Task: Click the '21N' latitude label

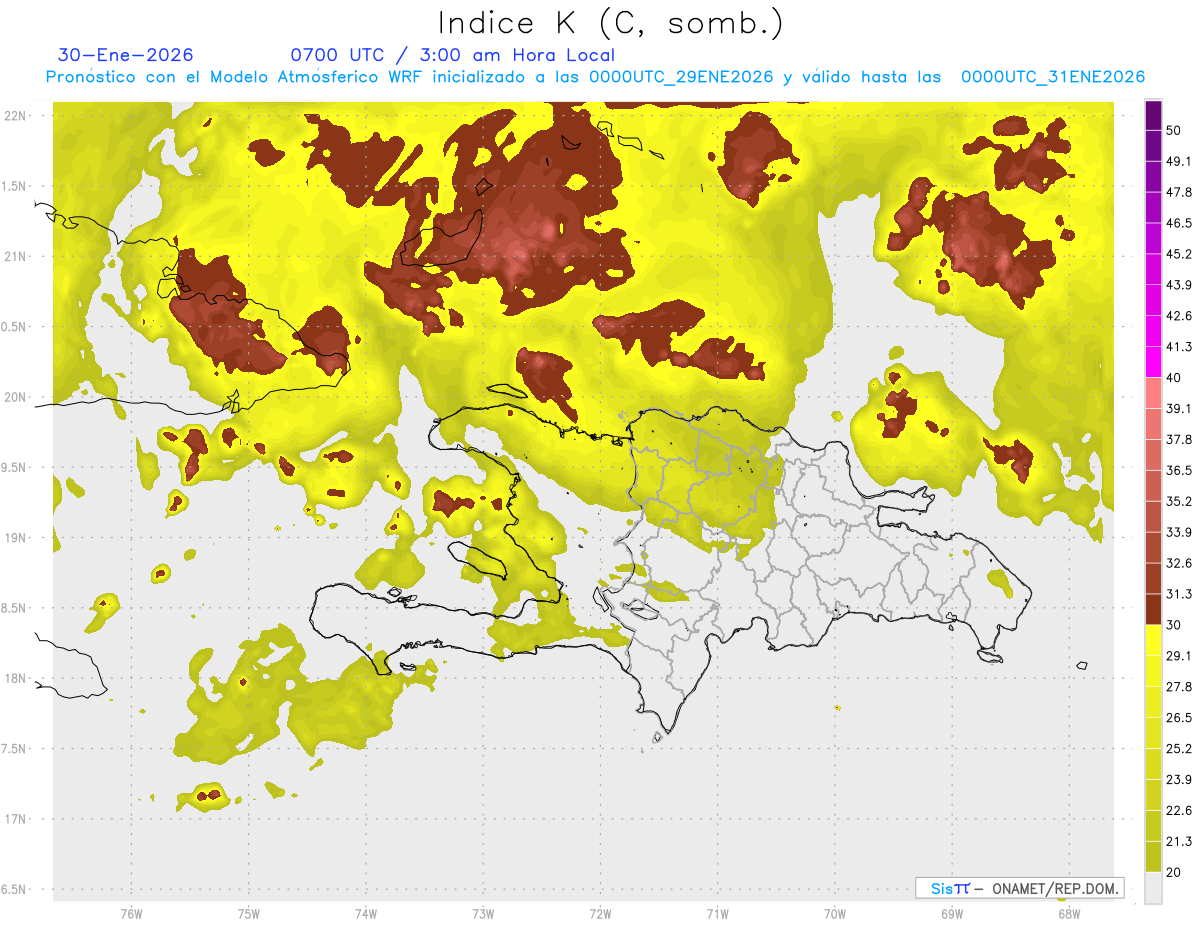Action: pyautogui.click(x=14, y=256)
